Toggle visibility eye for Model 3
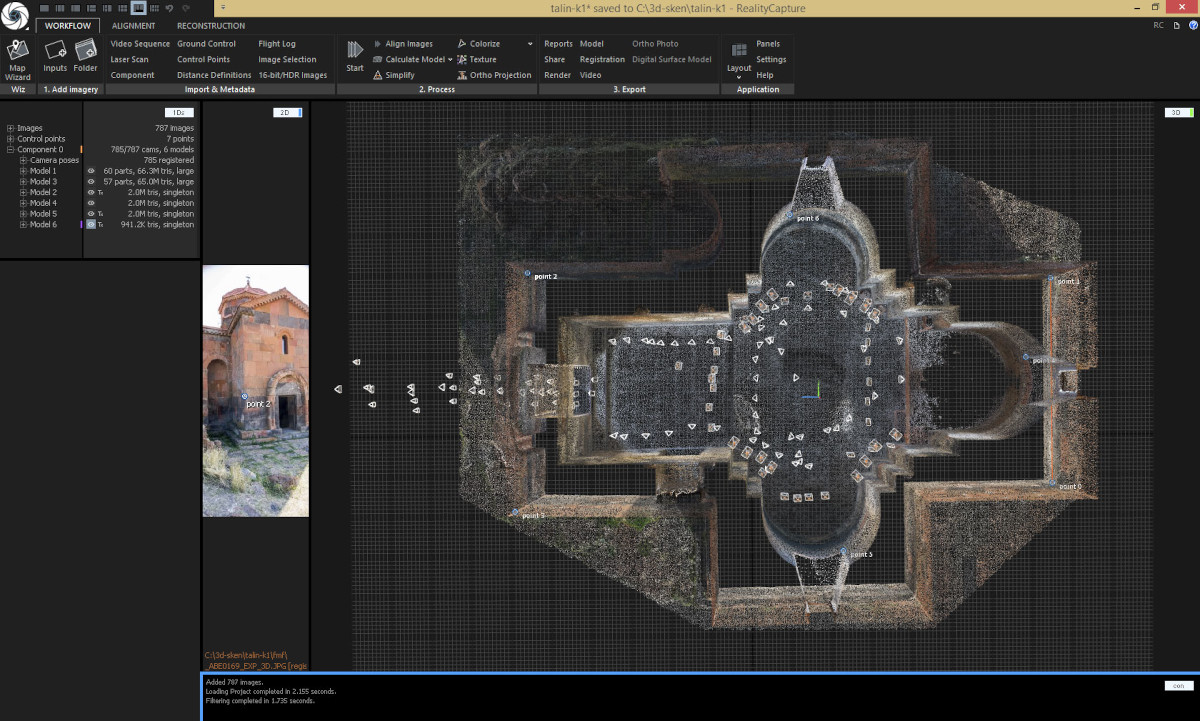 pyautogui.click(x=91, y=182)
